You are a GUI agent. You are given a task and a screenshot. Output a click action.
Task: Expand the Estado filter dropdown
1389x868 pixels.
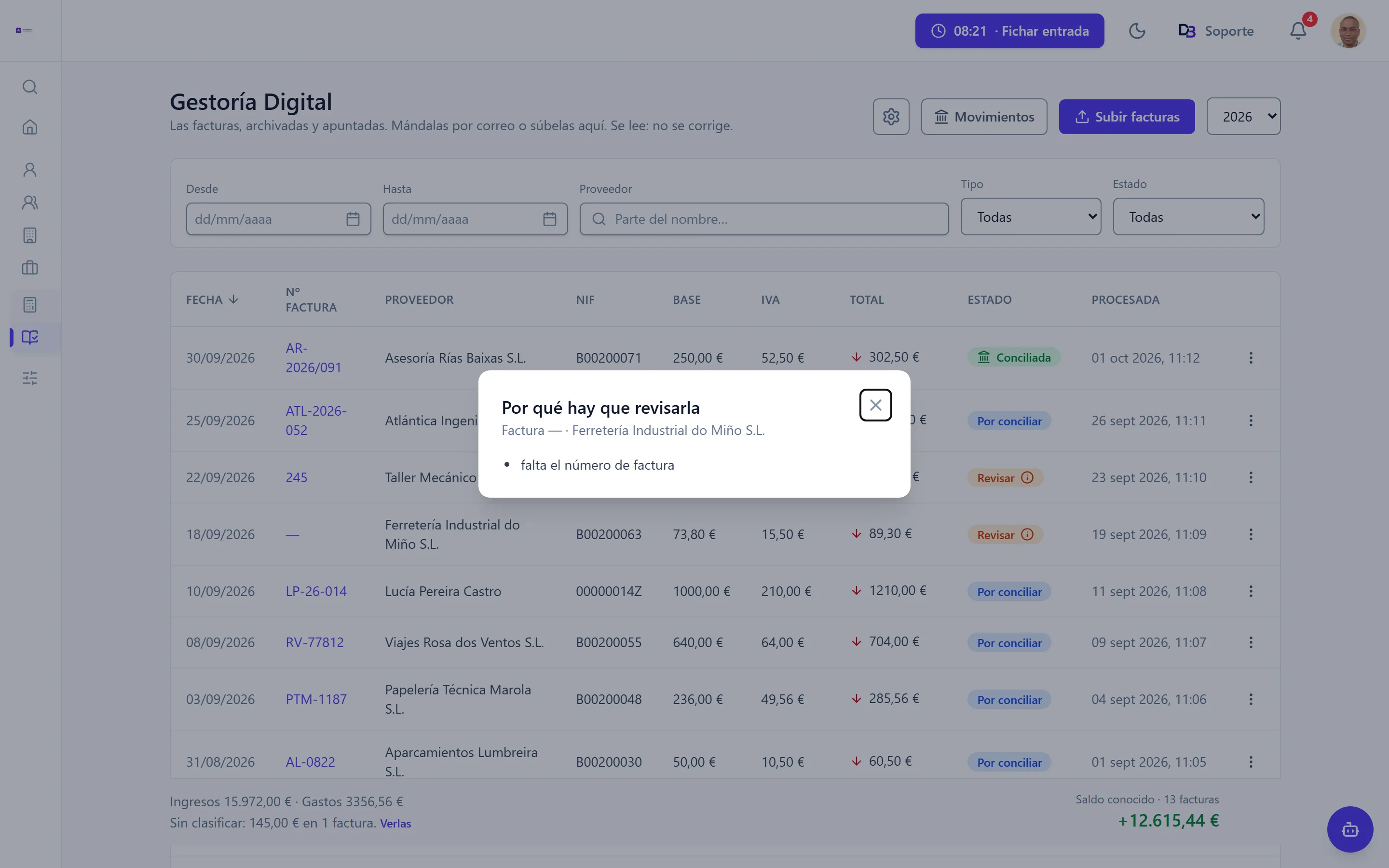[x=1188, y=217]
